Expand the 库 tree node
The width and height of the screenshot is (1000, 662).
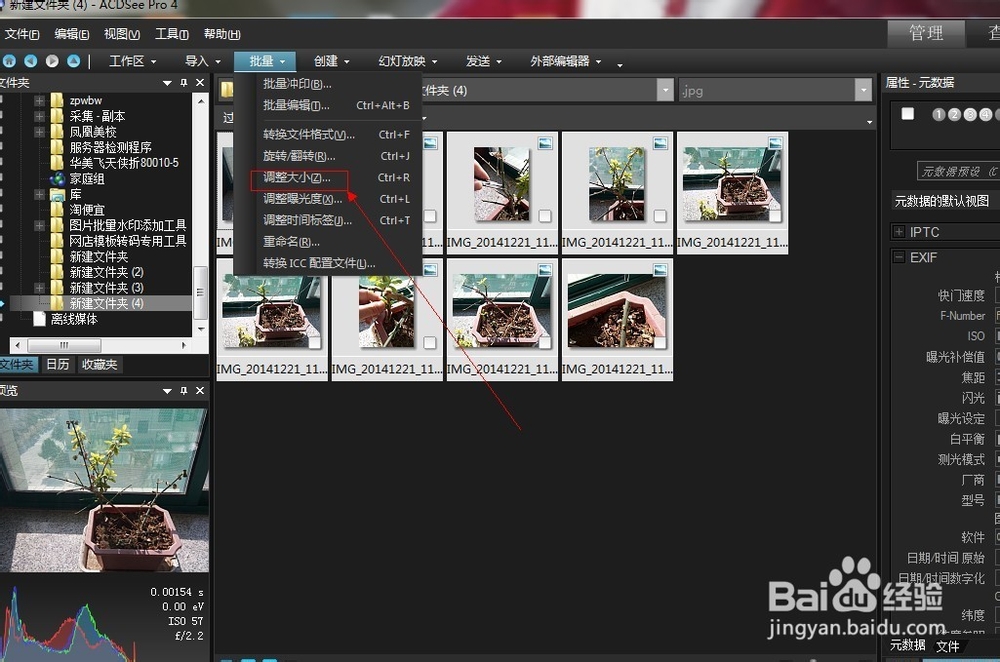tap(39, 195)
